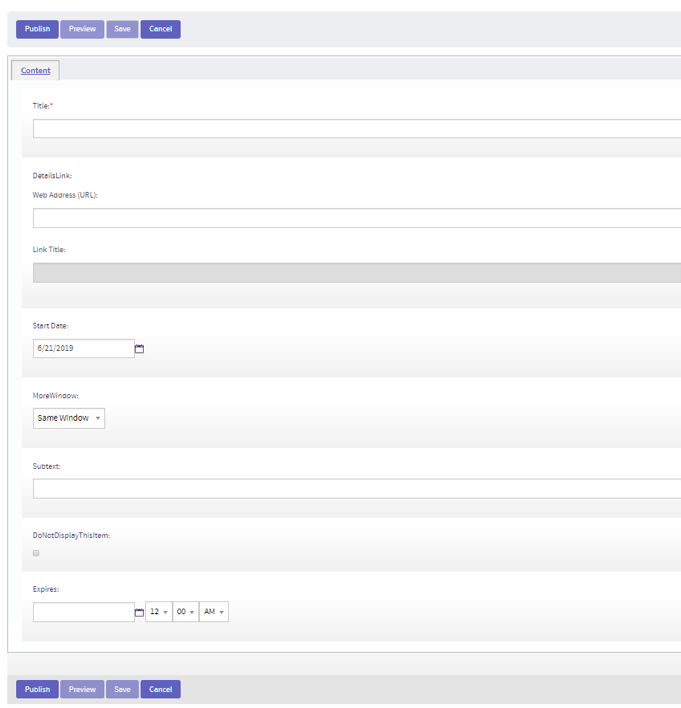Expand the MoreWindow Same Window dropdown
This screenshot has width=681, height=708.
69,418
